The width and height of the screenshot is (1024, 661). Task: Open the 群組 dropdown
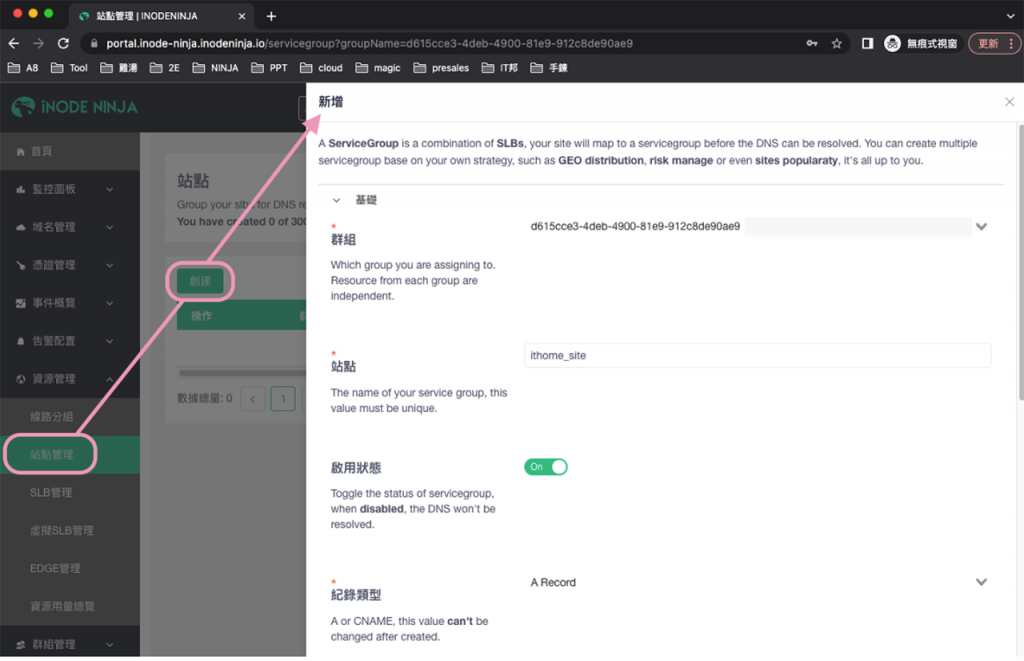coord(758,227)
